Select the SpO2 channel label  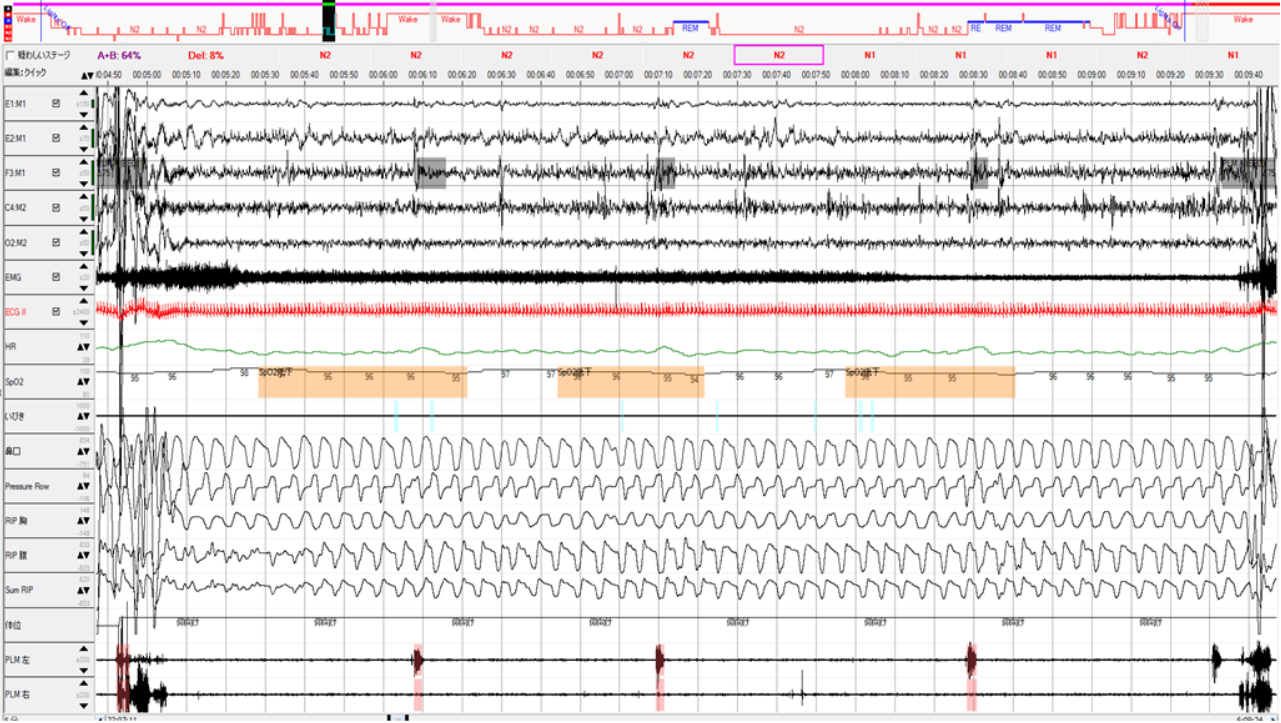[x=14, y=382]
